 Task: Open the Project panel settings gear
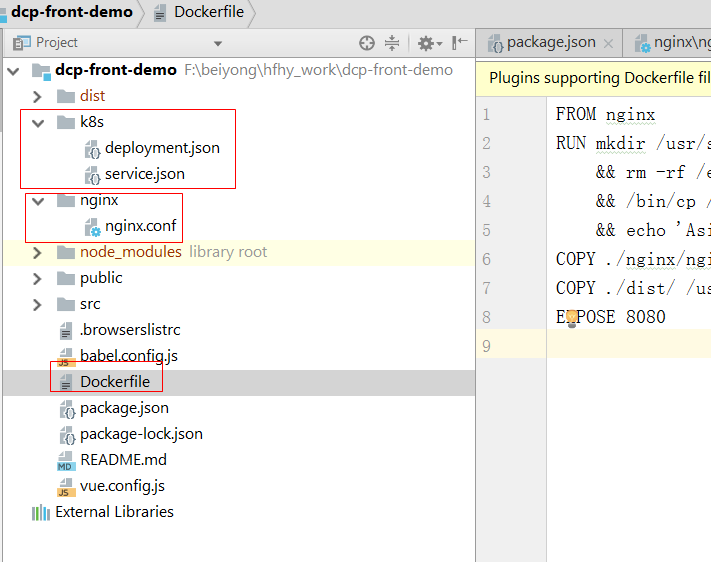(429, 43)
